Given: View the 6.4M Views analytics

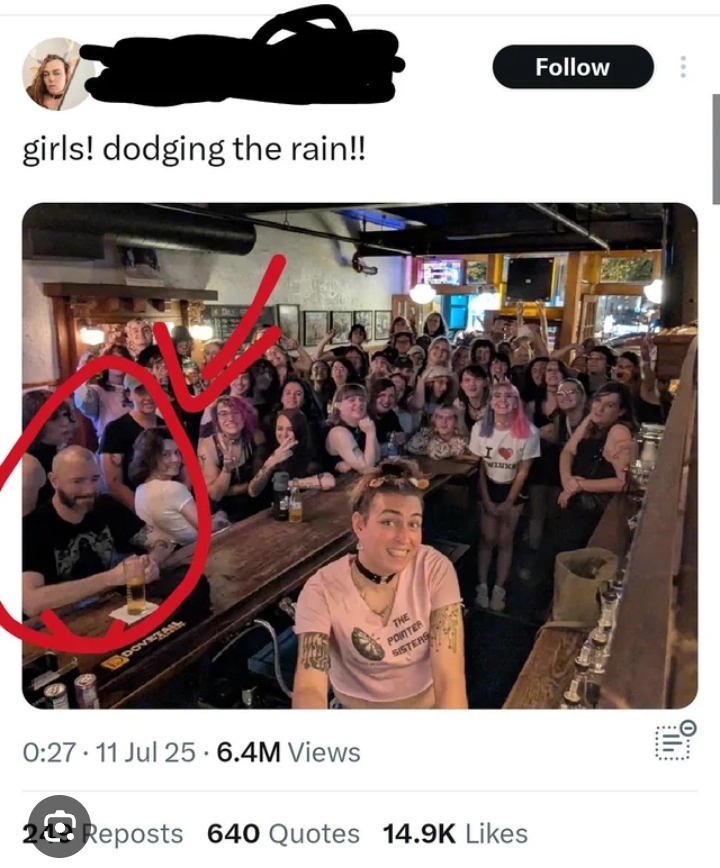Looking at the screenshot, I should (288, 752).
